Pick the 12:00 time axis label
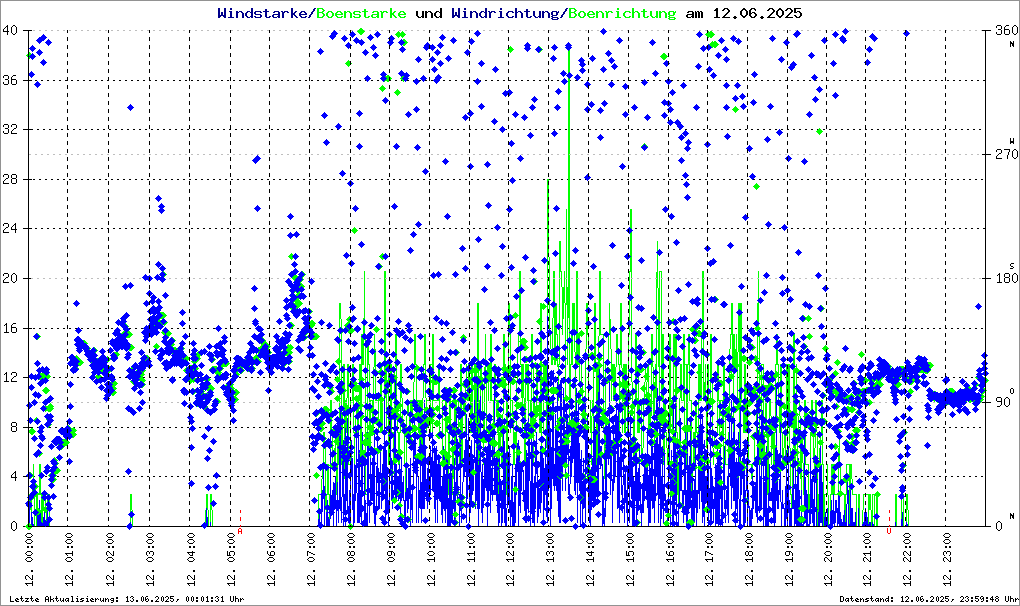 tap(510, 559)
